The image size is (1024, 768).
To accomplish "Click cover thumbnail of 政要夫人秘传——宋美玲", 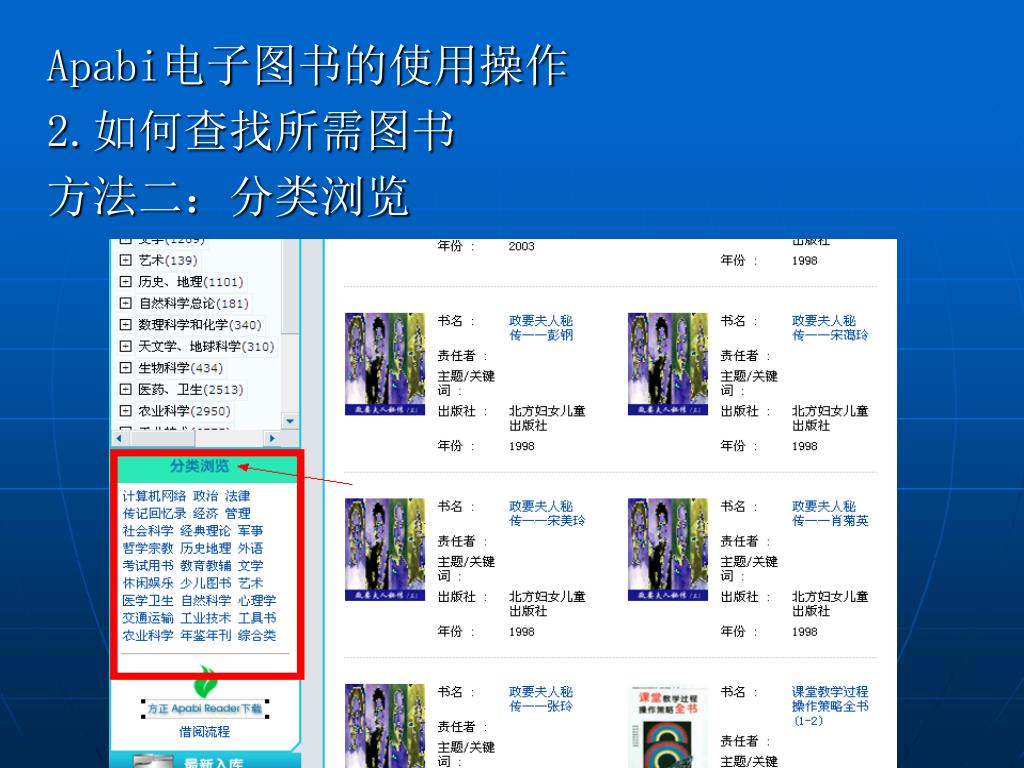I will tap(385, 550).
